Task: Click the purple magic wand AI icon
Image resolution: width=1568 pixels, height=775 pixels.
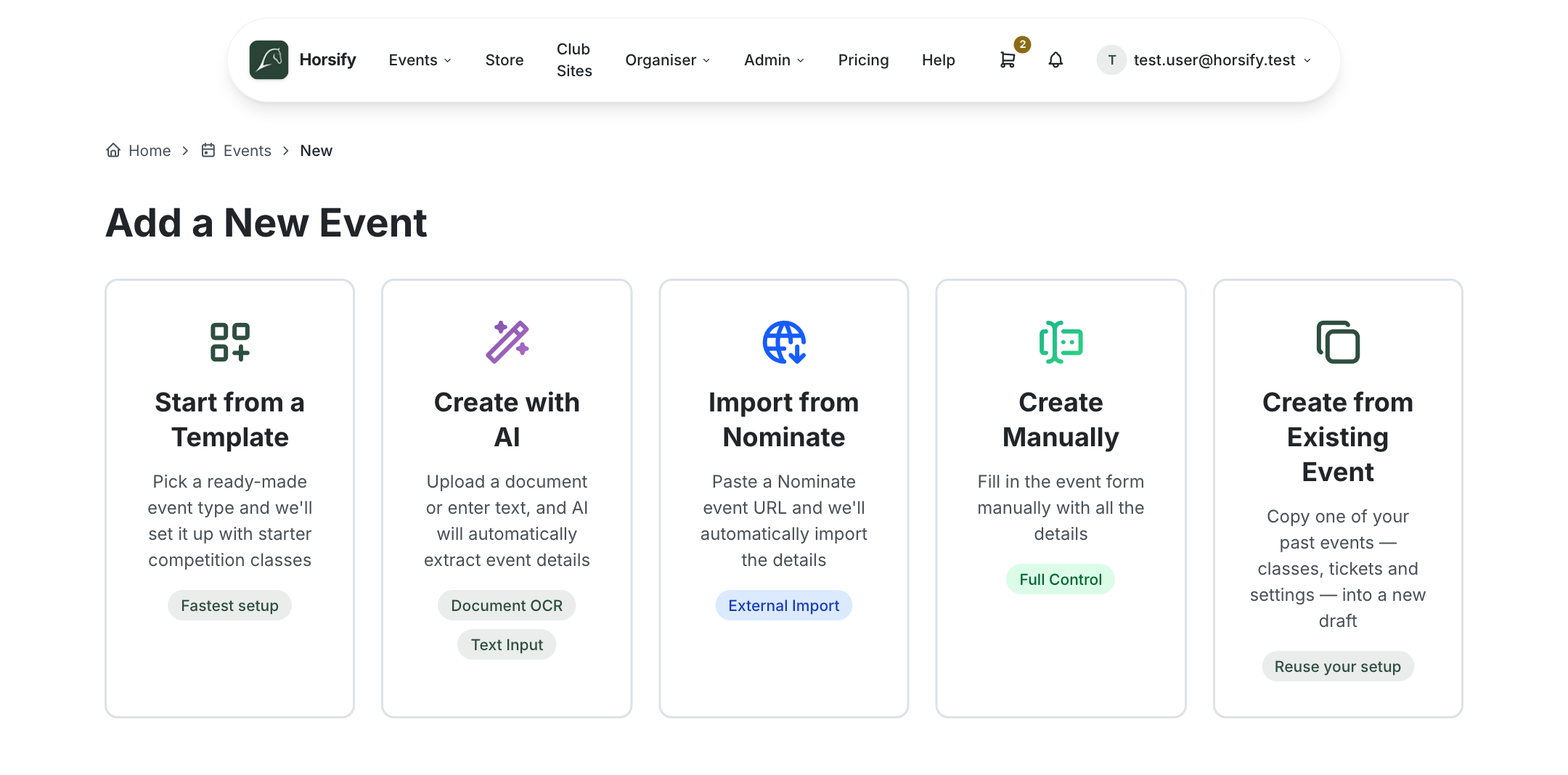Action: (x=507, y=342)
